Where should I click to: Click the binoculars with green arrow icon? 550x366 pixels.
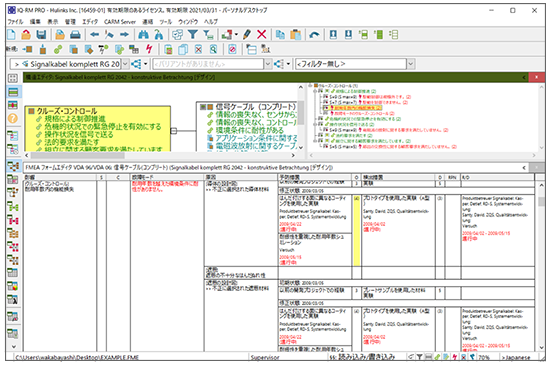click(159, 34)
